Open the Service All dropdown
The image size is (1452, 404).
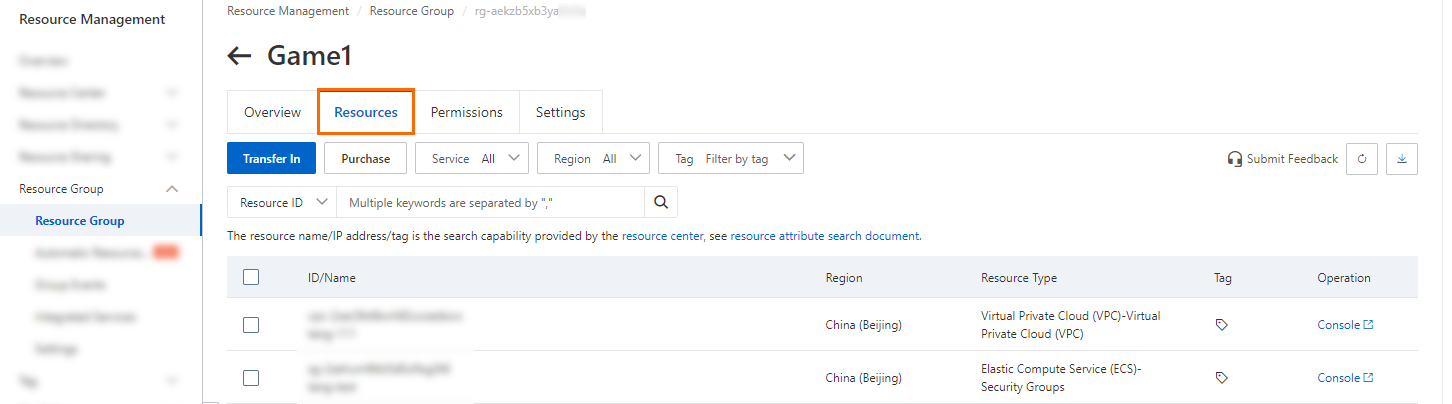point(472,159)
